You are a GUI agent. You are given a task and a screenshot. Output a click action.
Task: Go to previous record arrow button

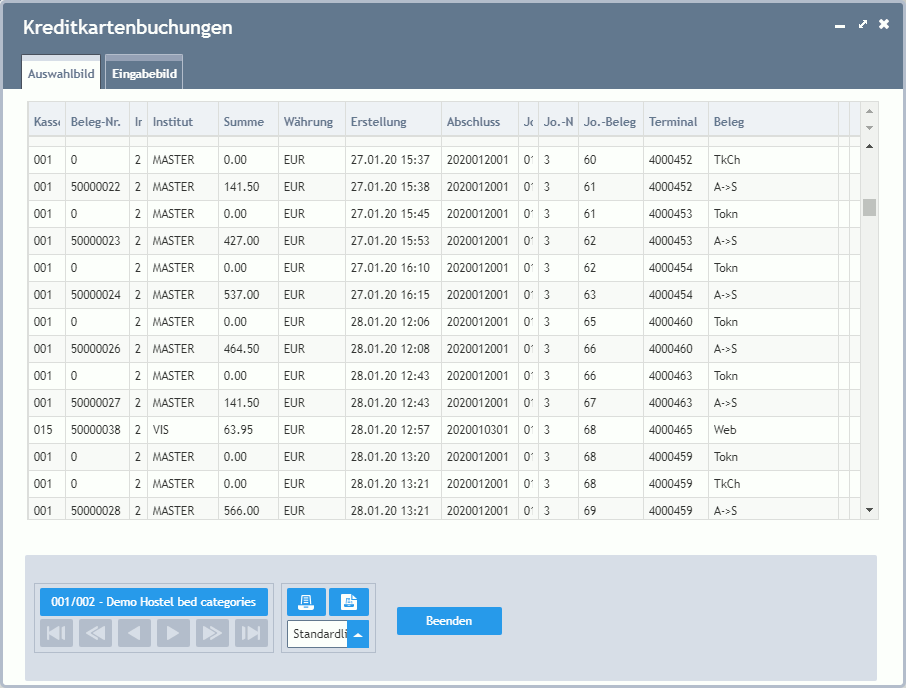point(134,633)
